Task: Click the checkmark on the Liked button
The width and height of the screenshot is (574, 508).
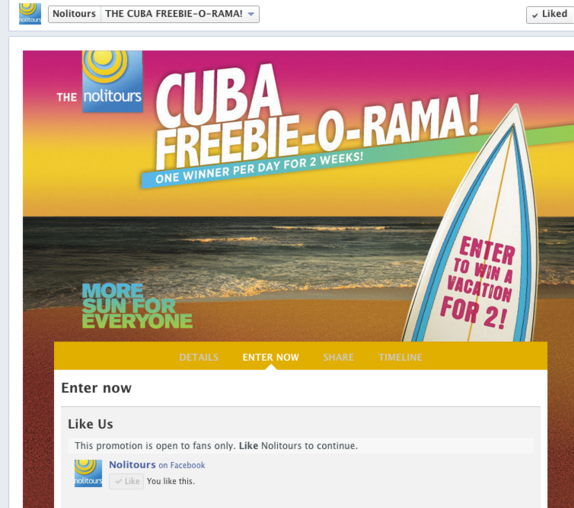Action: coord(535,15)
